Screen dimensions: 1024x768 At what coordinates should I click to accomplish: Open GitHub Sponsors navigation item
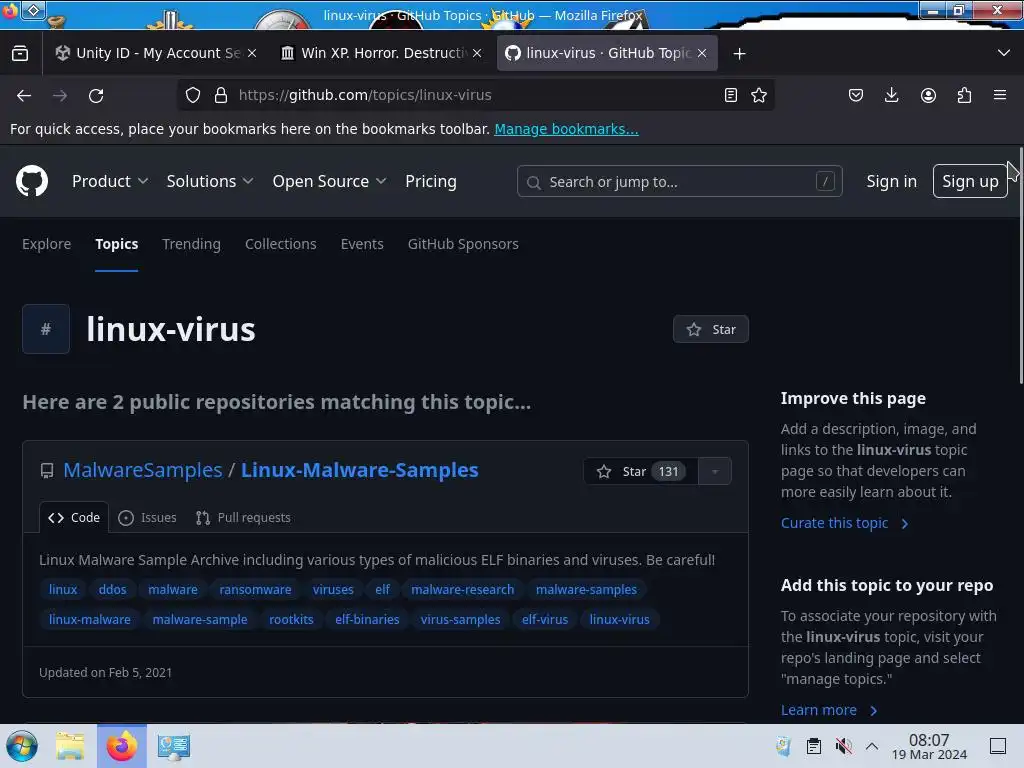[x=463, y=244]
